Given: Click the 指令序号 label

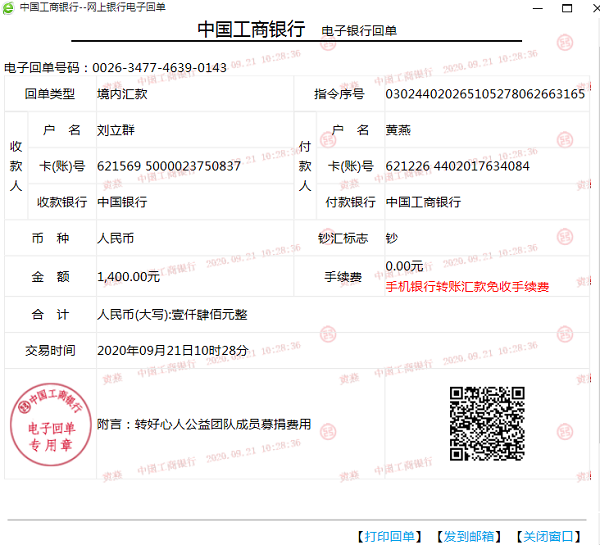Looking at the screenshot, I should pos(339,94).
